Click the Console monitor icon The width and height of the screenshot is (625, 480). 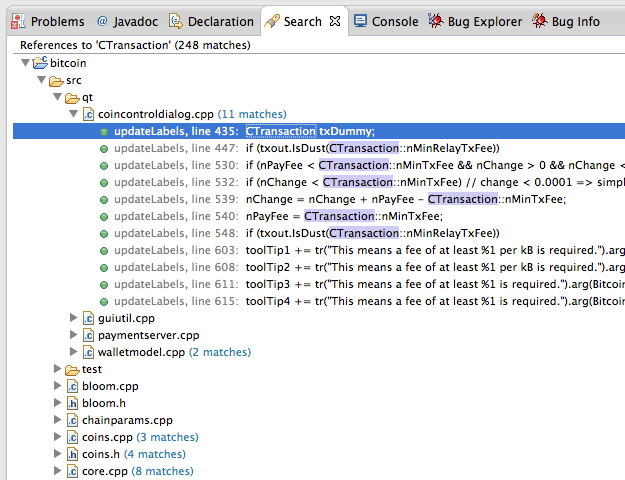(x=360, y=21)
